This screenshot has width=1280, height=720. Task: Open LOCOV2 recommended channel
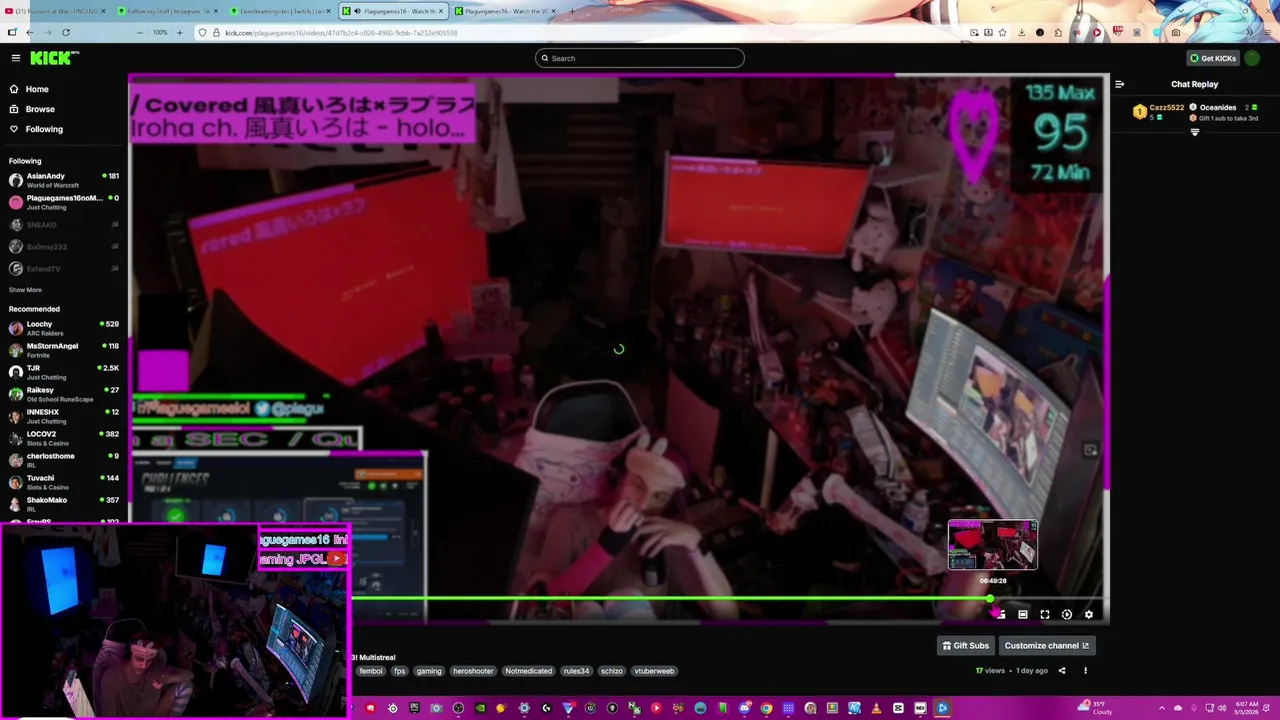coord(63,438)
